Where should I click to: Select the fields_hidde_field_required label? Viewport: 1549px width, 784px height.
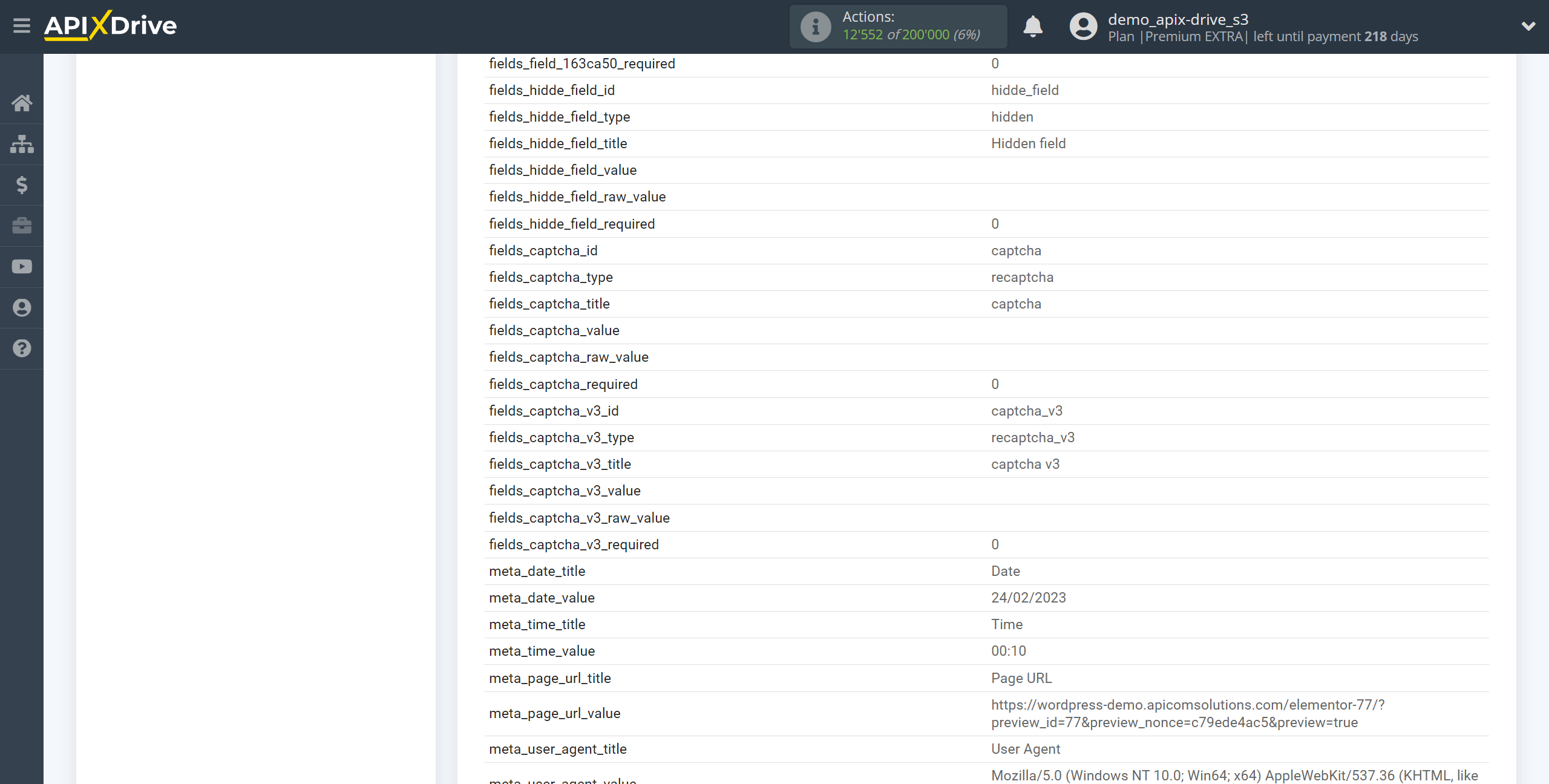pos(572,224)
